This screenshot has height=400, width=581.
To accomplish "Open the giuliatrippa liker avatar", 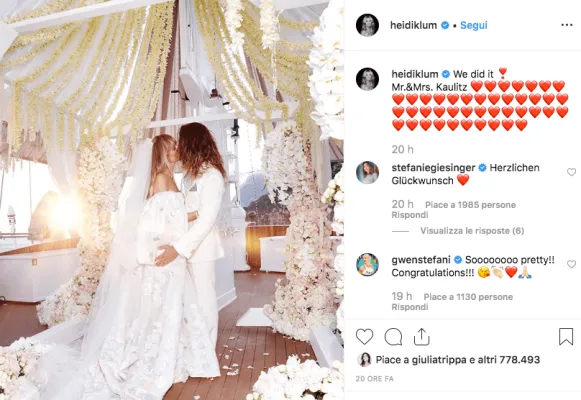I will click(x=364, y=360).
